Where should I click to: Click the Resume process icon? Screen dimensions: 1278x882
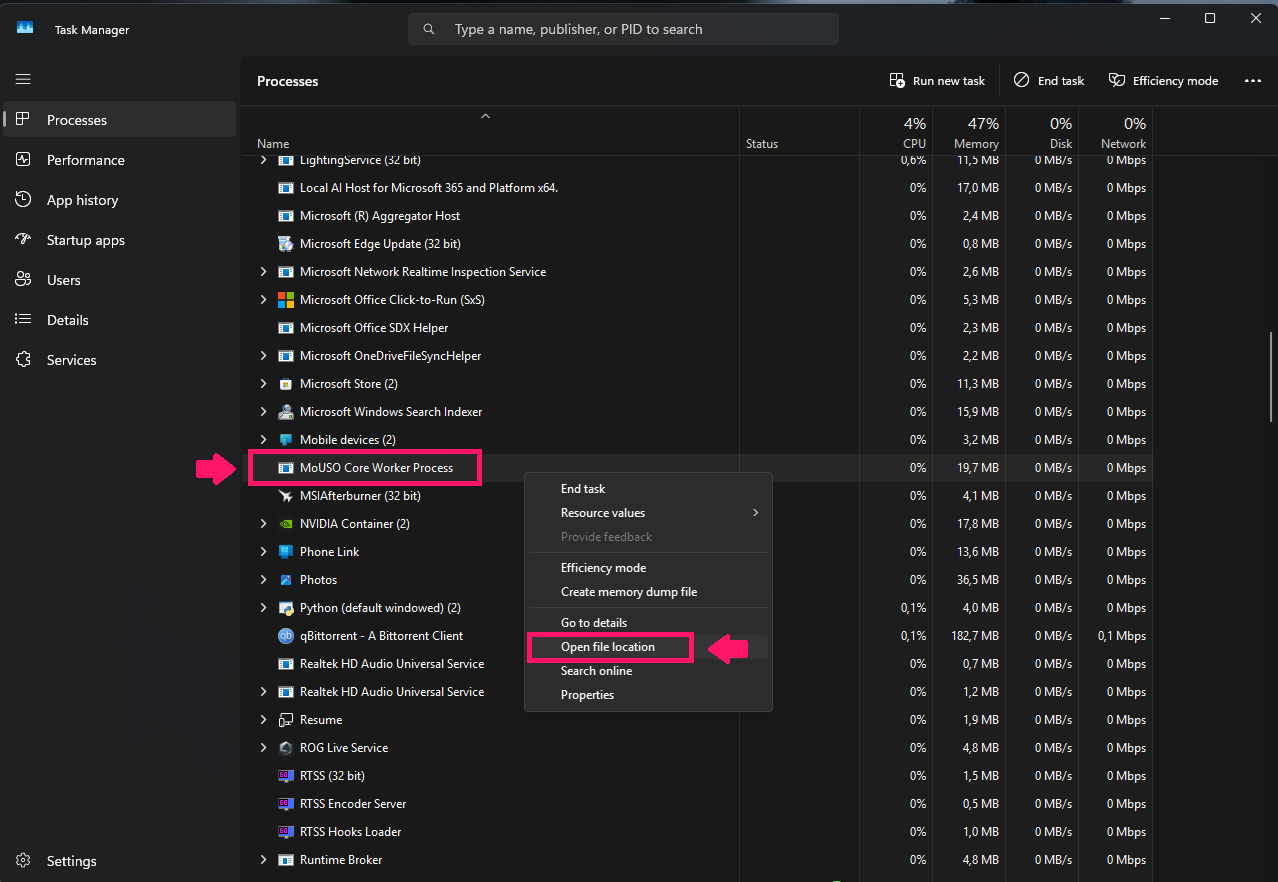click(x=285, y=720)
